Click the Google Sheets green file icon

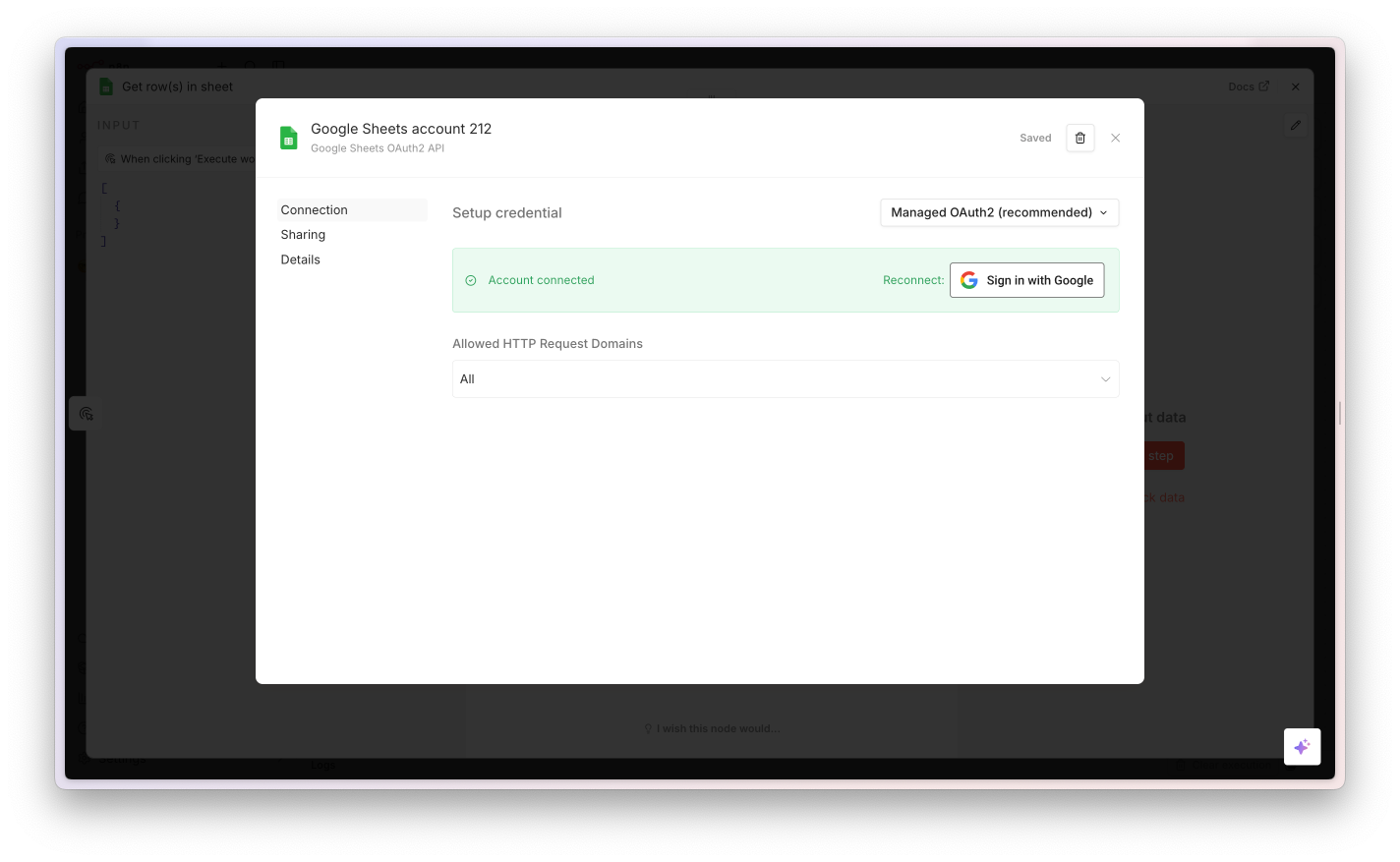coord(289,138)
